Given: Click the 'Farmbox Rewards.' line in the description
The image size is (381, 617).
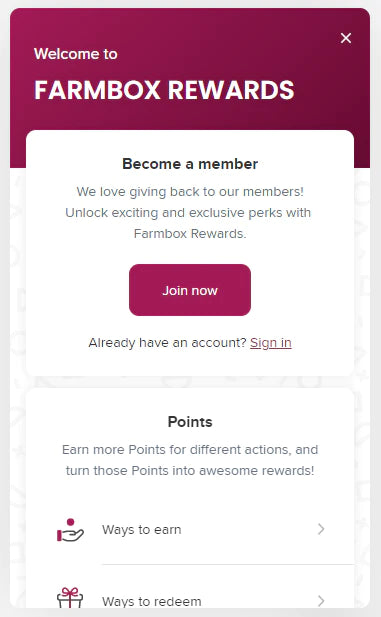Looking at the screenshot, I should 190,234.
